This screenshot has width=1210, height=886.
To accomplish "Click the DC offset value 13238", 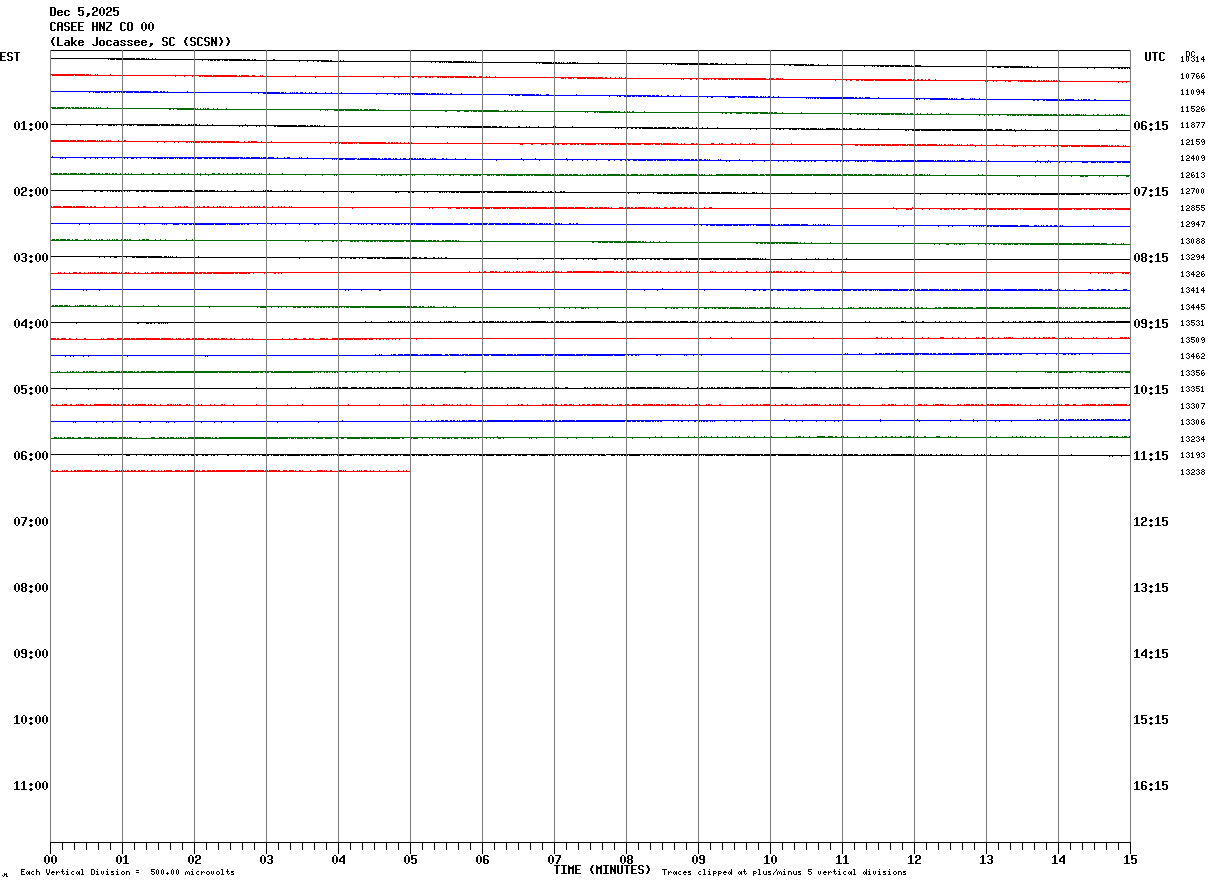I will click(1192, 472).
